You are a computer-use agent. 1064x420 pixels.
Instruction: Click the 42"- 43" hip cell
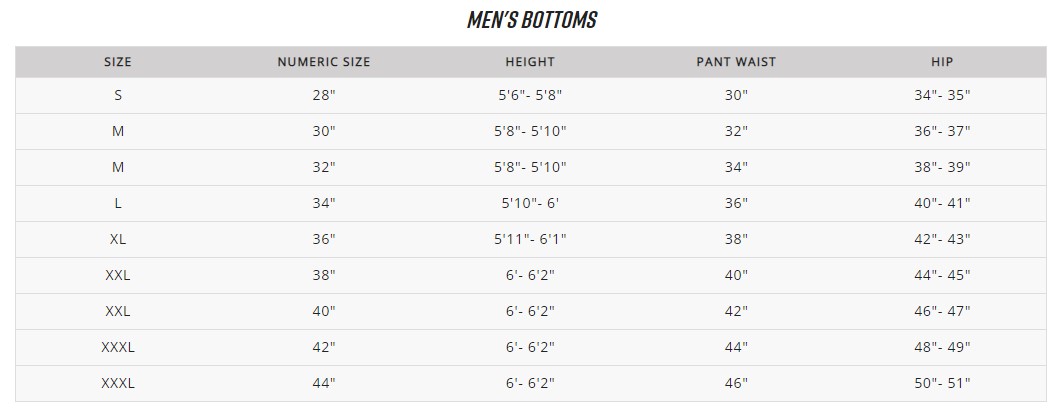[942, 240]
